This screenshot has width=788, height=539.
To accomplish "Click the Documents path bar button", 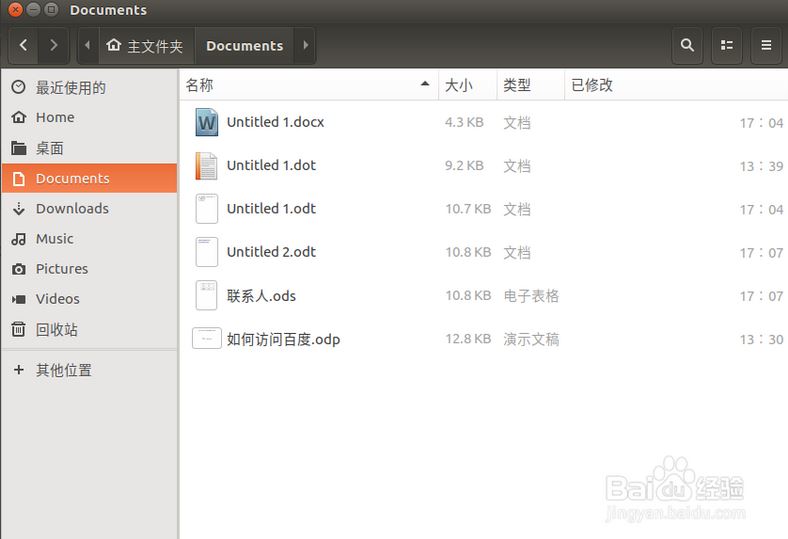I will [x=244, y=46].
